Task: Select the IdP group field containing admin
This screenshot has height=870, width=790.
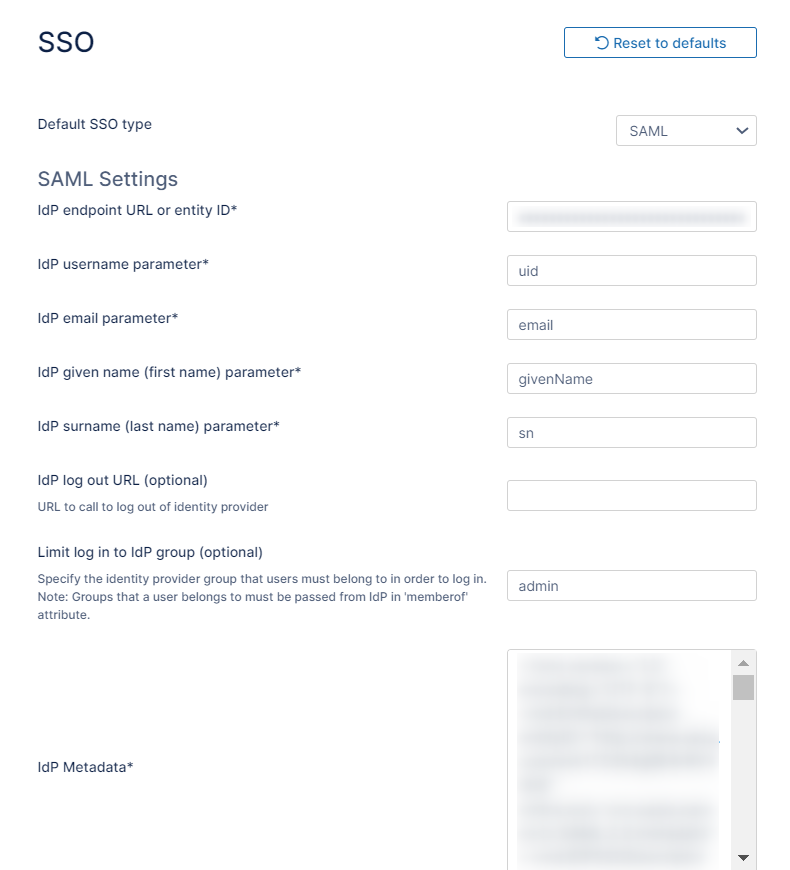Action: pos(631,586)
